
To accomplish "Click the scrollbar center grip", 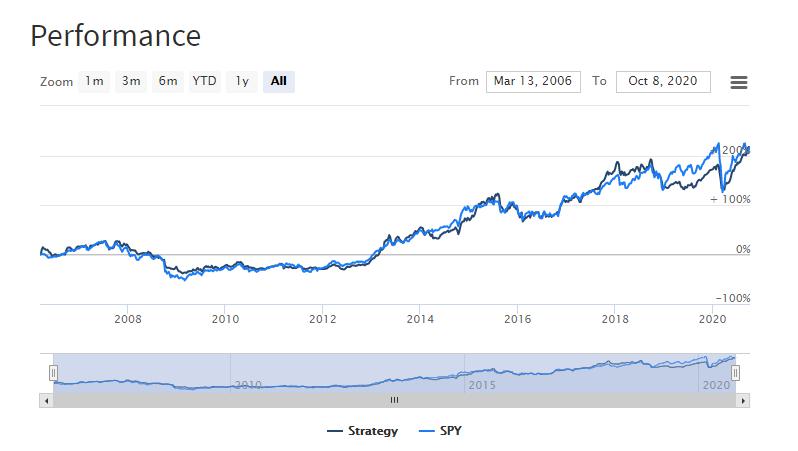I will tap(394, 400).
